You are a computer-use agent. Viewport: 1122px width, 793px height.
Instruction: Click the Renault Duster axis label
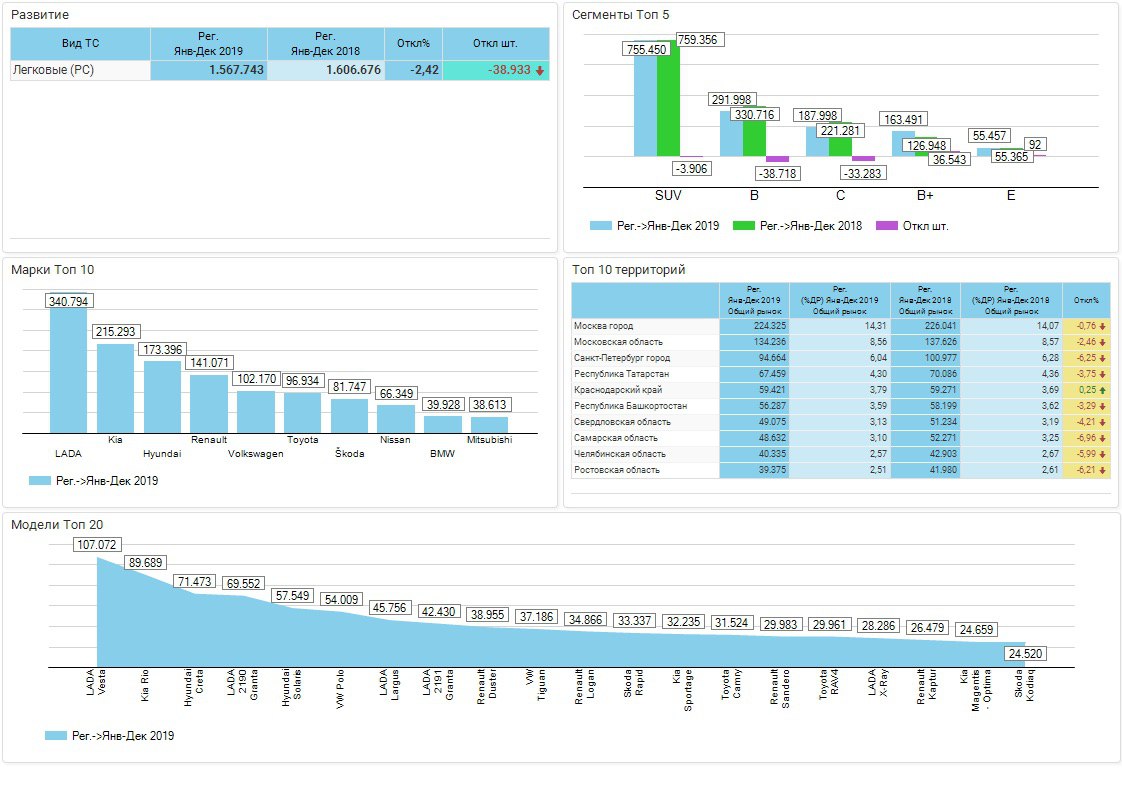tap(487, 687)
